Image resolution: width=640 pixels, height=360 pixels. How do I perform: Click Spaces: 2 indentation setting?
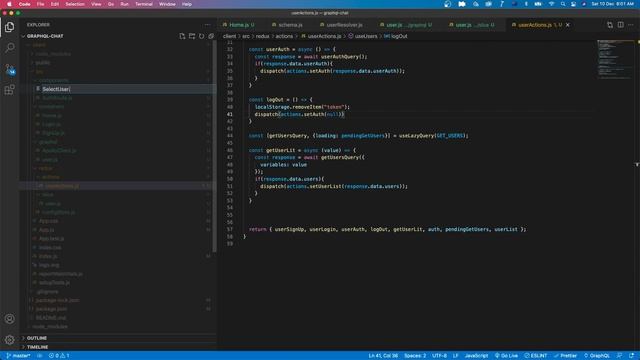coord(415,356)
